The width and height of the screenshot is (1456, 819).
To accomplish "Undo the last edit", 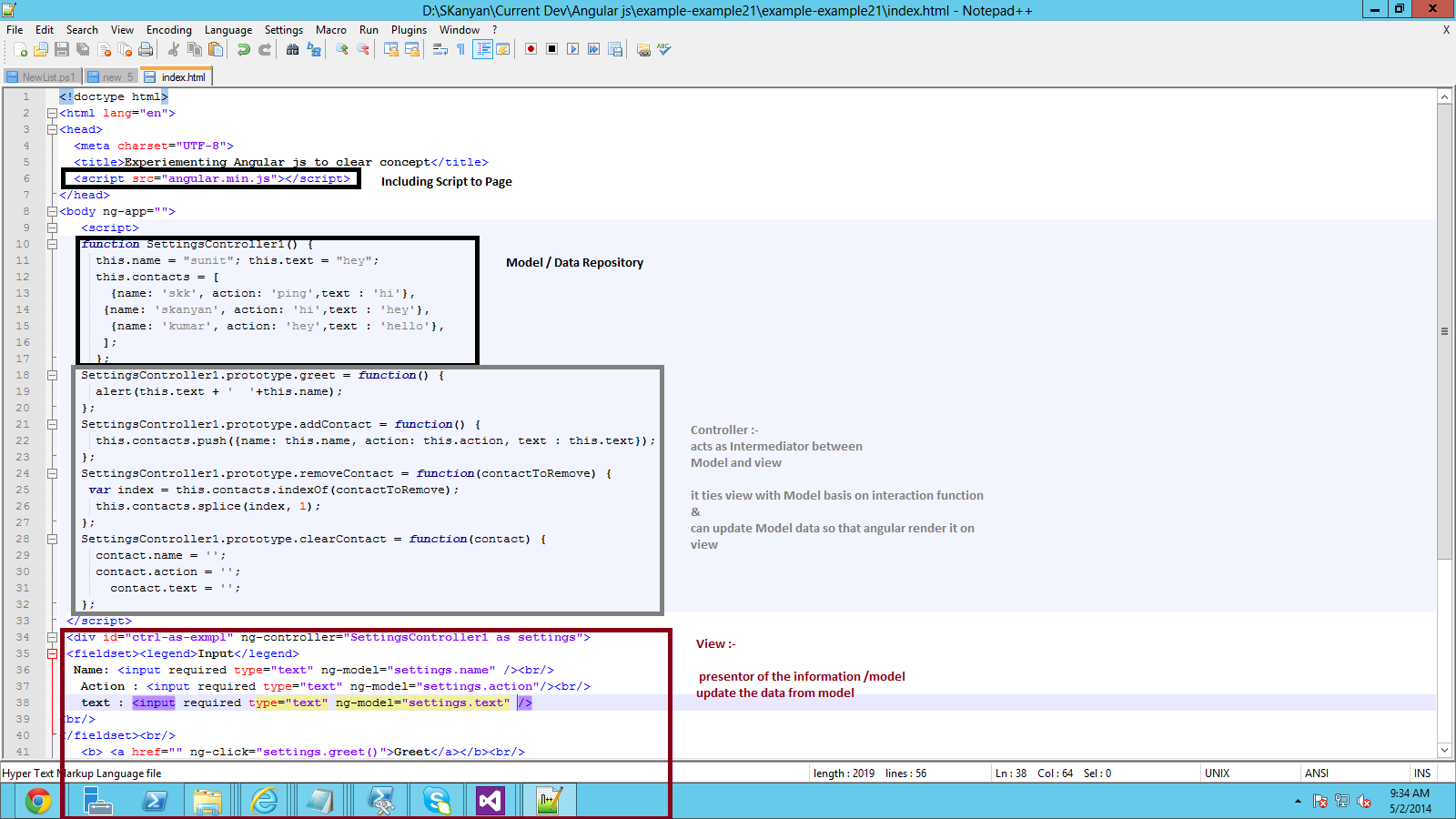I will coord(244,50).
